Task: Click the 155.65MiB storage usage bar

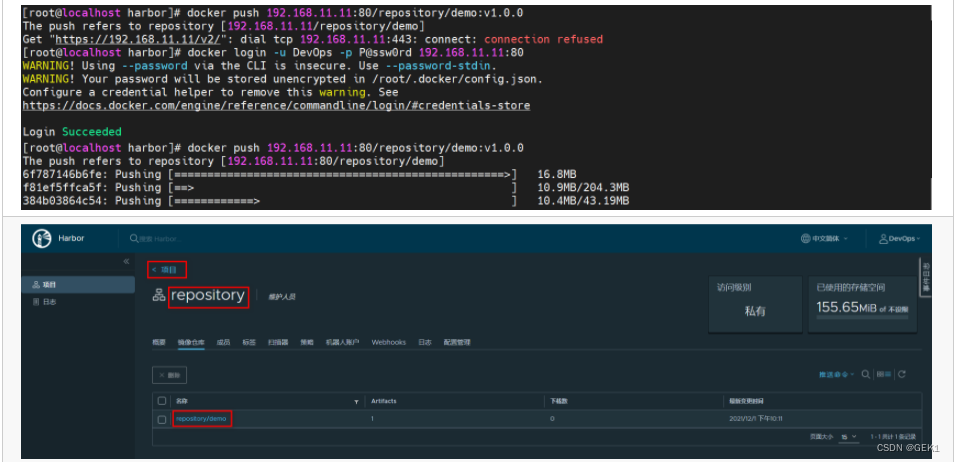Action: [862, 317]
